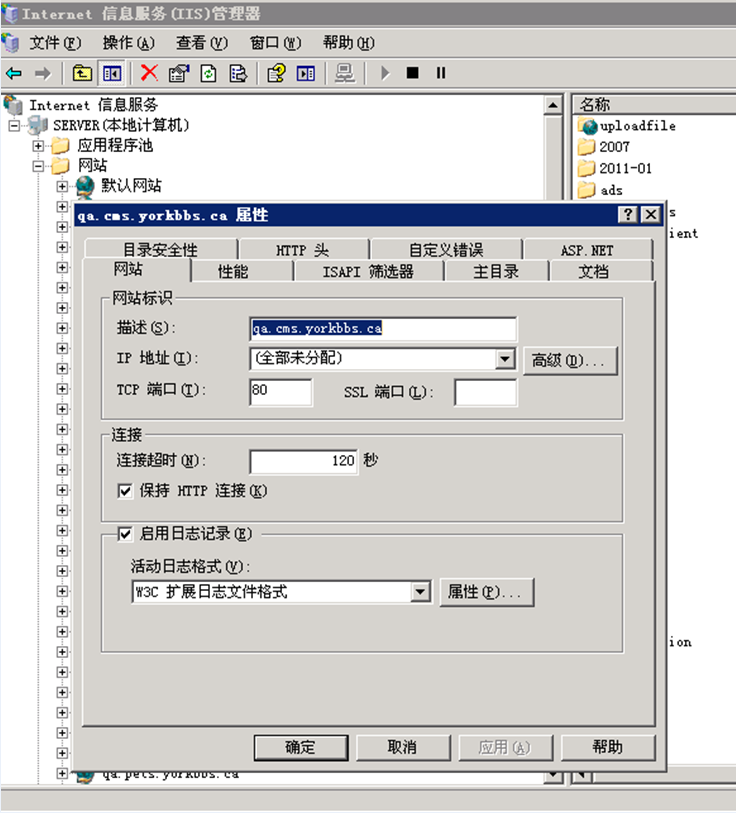Click the 默认网站 globe icon
Viewport: 736px width, 813px height.
point(85,186)
